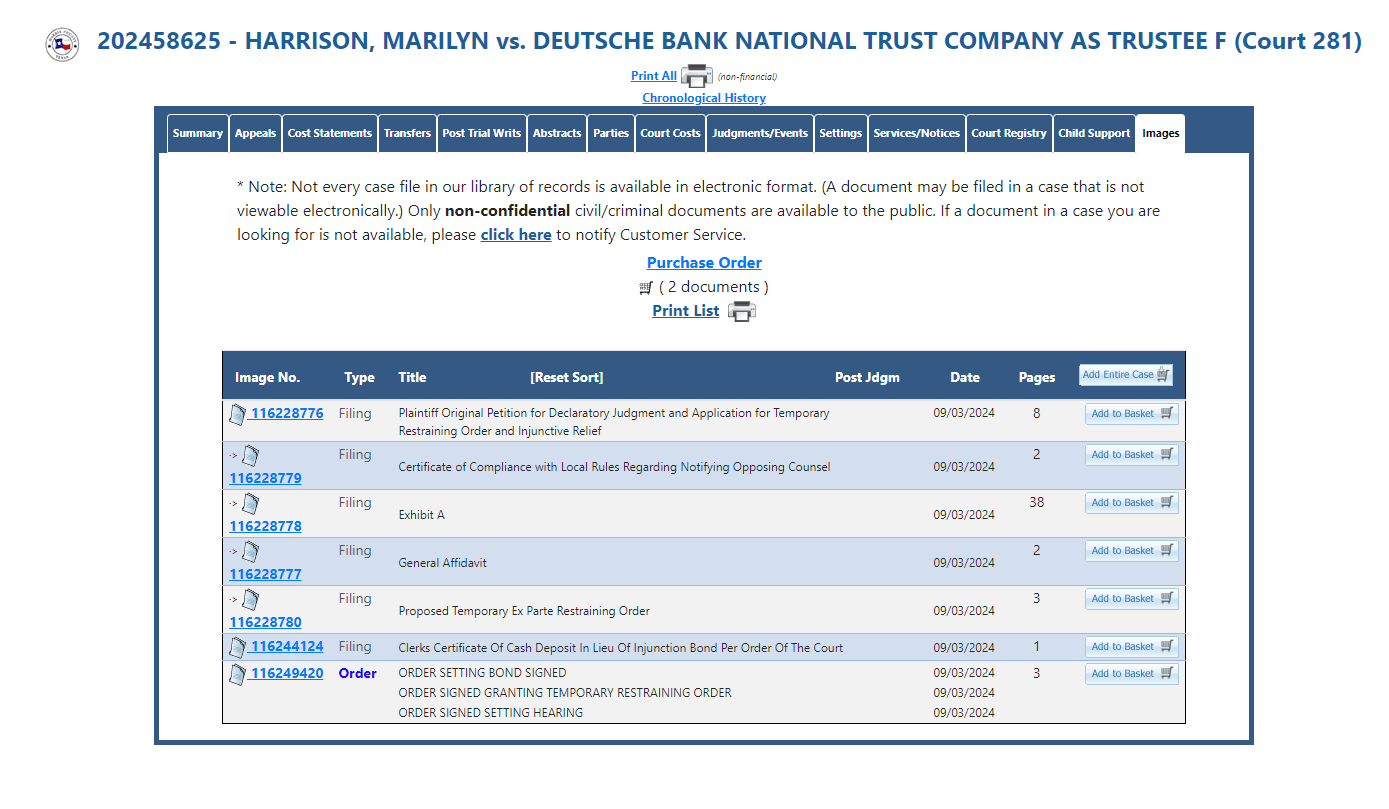Click Add Entire Case button
The image size is (1389, 809).
(x=1126, y=375)
